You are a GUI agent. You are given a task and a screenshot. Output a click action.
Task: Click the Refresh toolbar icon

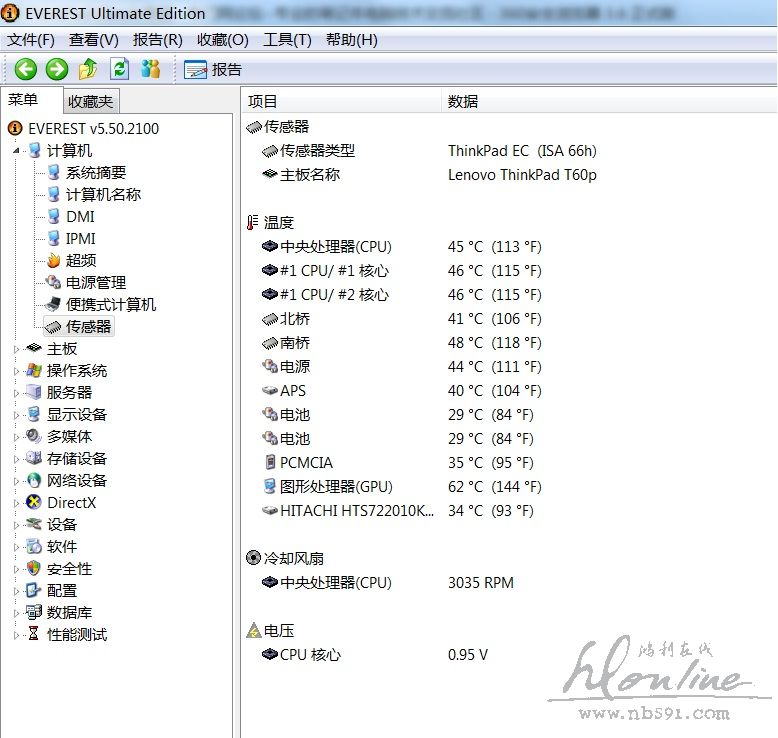[x=119, y=69]
